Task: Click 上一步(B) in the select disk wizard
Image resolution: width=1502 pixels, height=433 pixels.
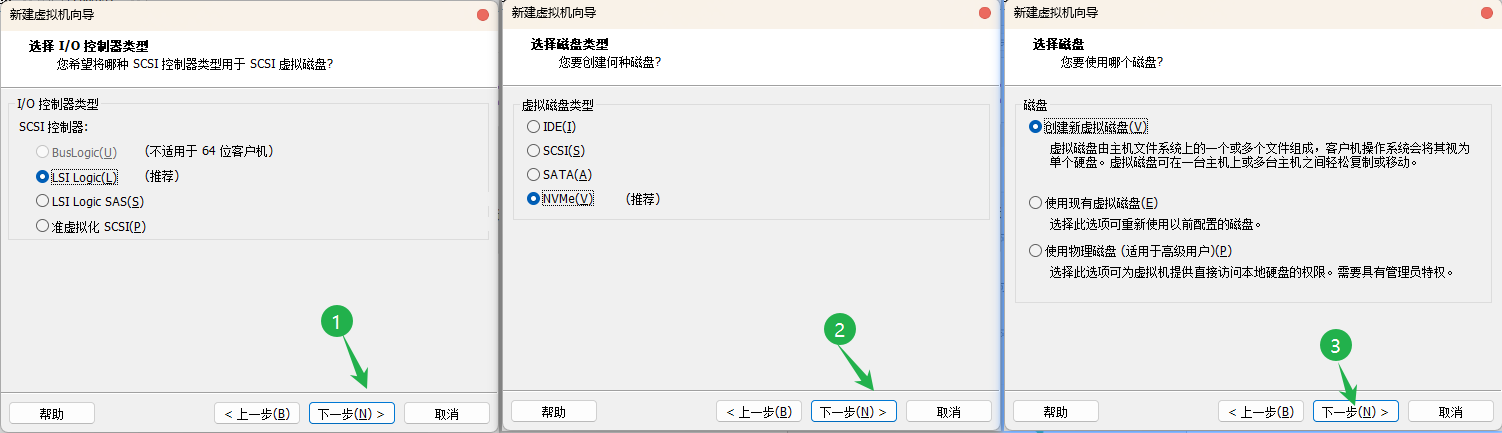Action: [x=1261, y=411]
